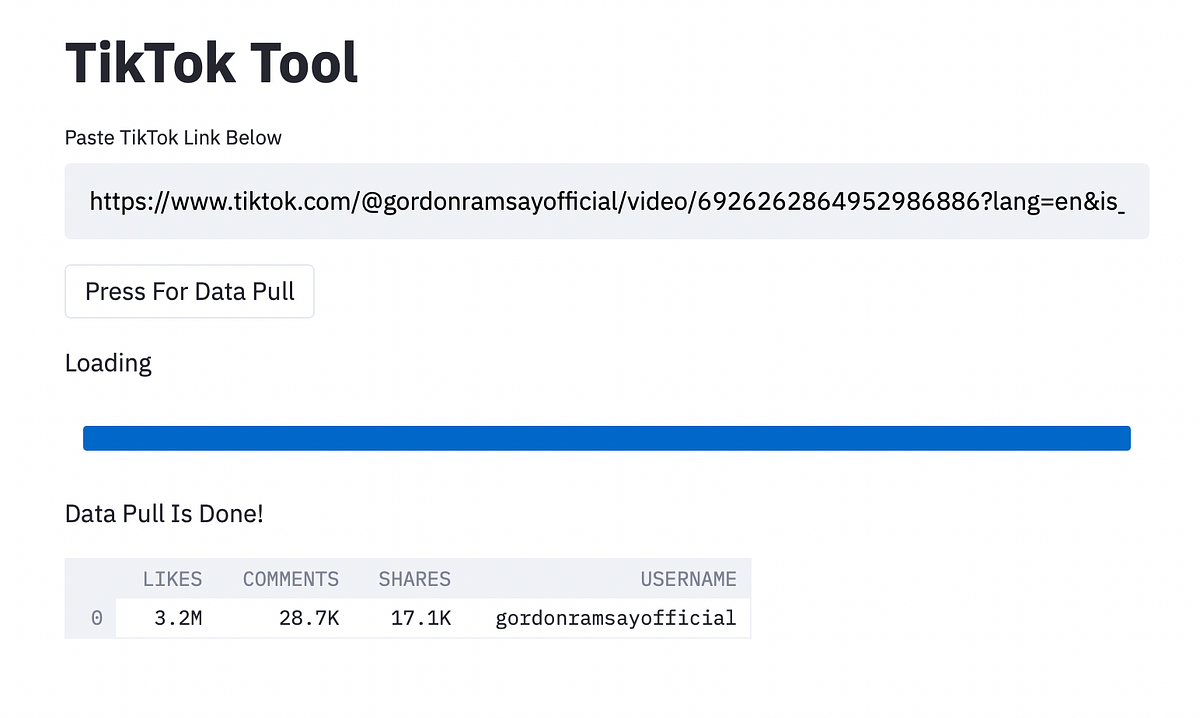Select the 17.1K shares value

tap(420, 617)
